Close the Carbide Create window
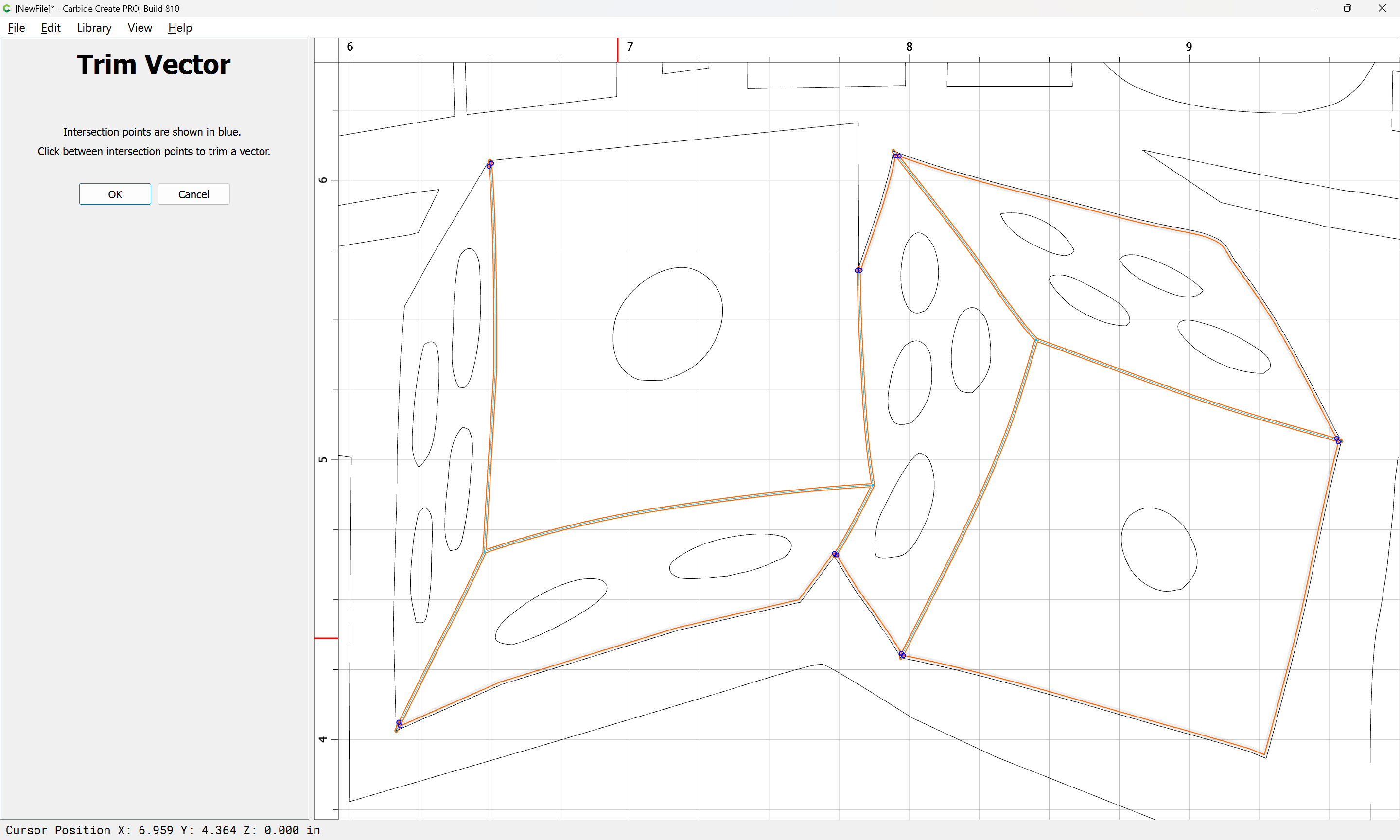 pos(1382,8)
